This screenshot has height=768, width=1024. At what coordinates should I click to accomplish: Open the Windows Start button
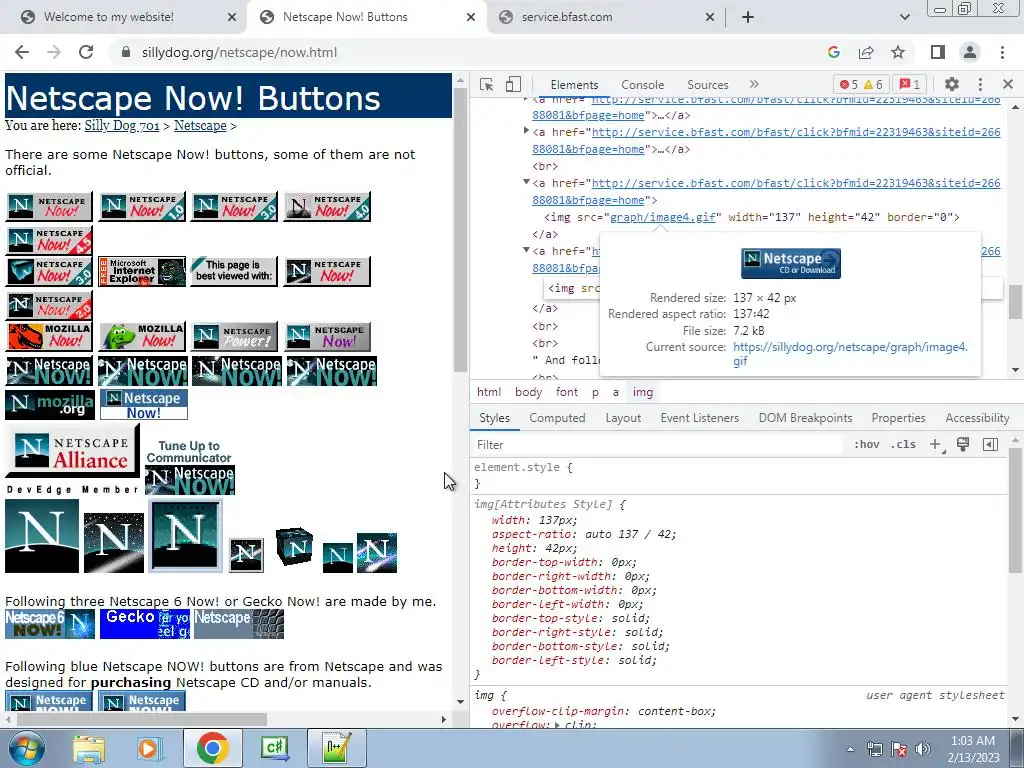(x=27, y=748)
